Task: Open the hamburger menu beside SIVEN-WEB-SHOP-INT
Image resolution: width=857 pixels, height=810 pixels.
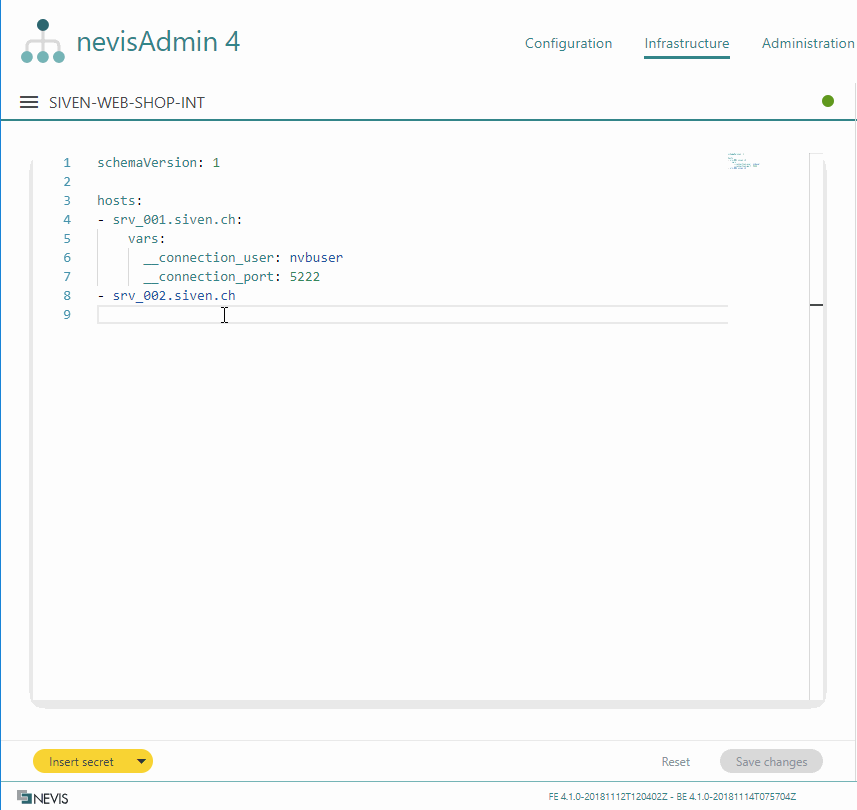Action: coord(29,102)
